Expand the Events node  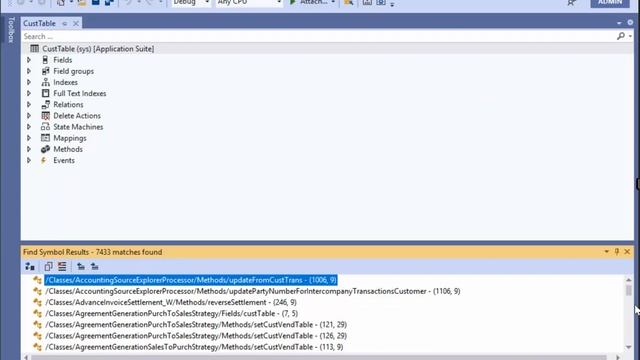(29, 160)
